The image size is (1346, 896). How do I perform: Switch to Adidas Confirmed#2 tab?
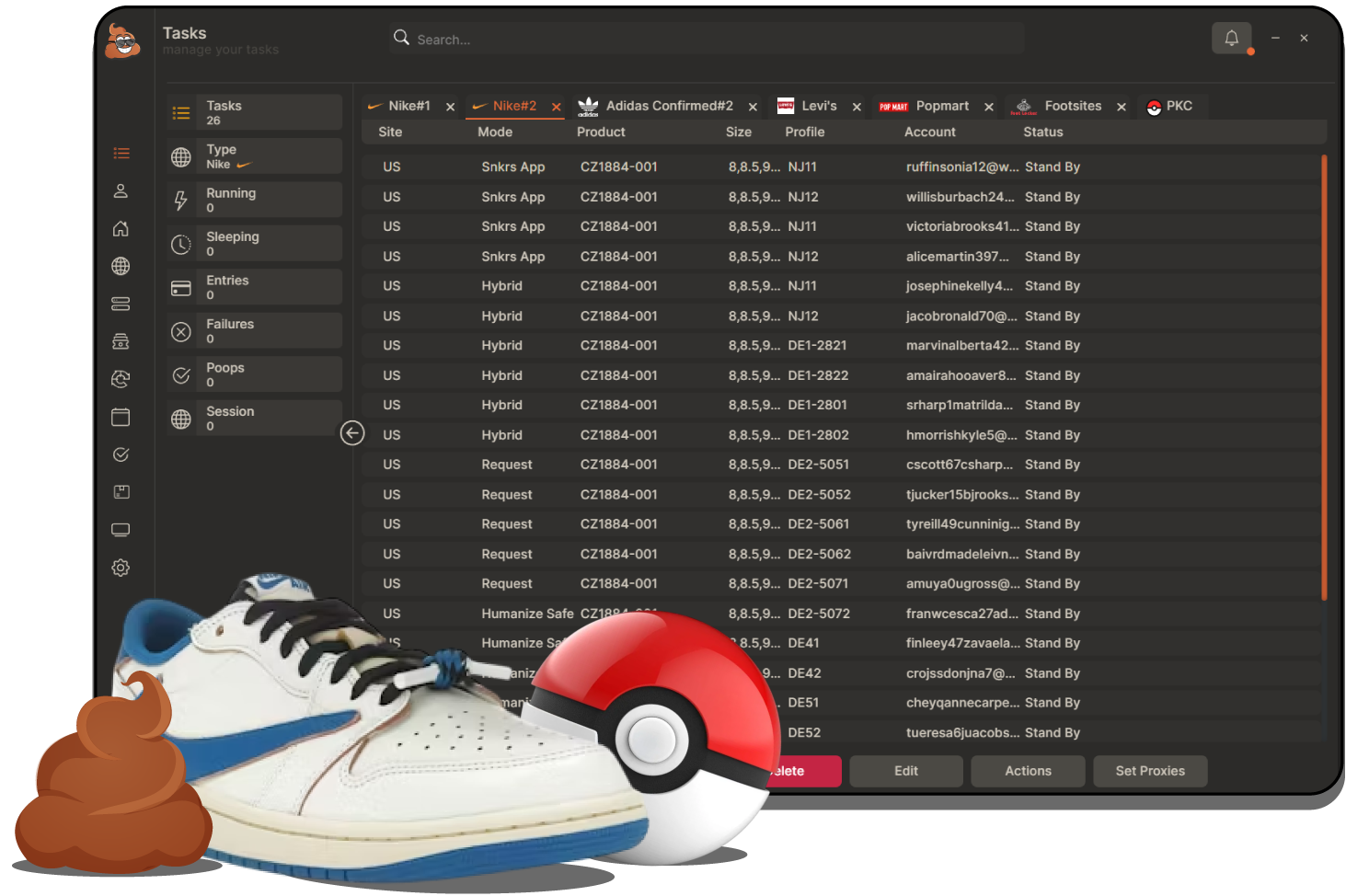[669, 106]
